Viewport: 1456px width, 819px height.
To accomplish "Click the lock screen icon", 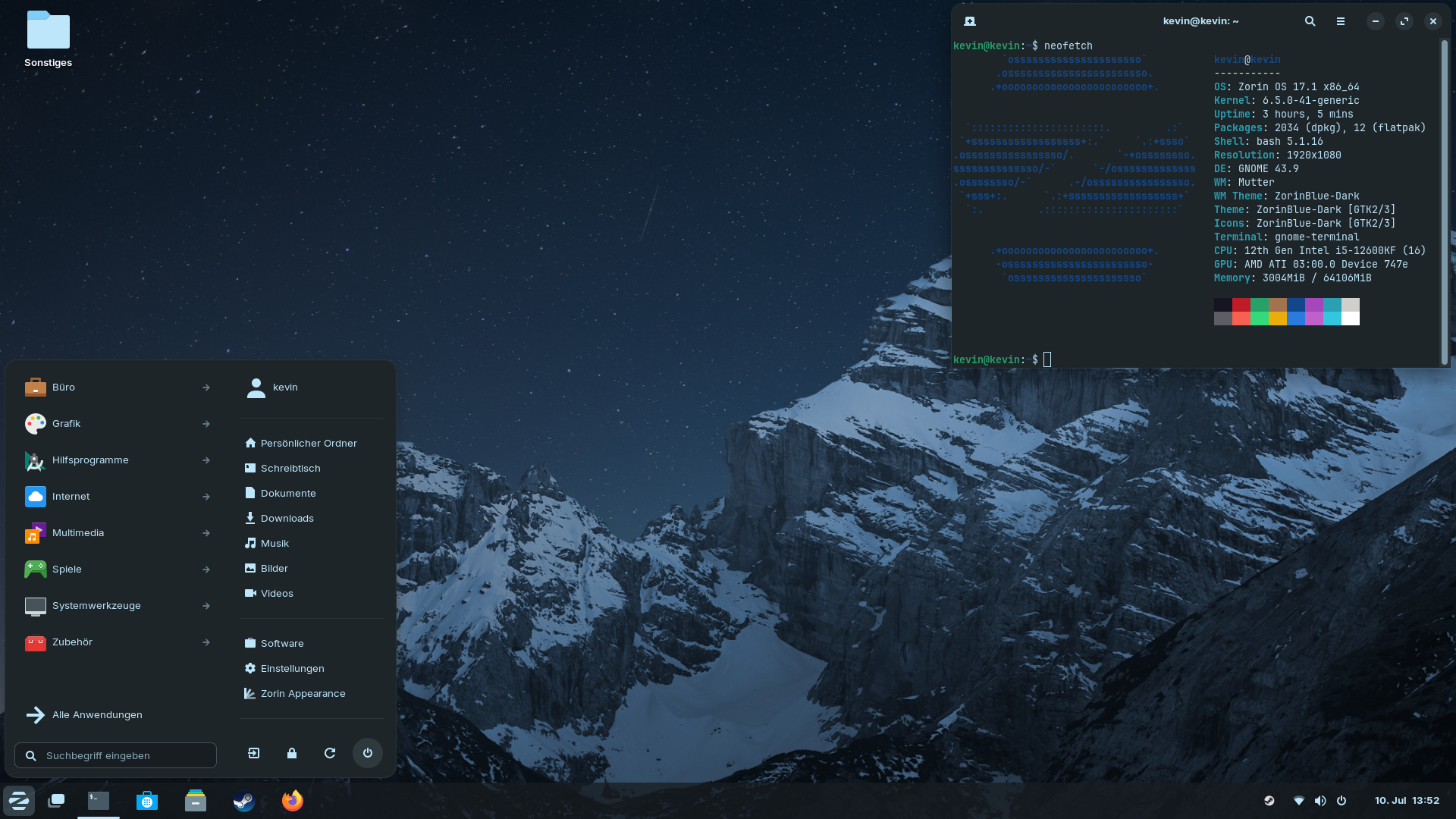I will pos(292,753).
